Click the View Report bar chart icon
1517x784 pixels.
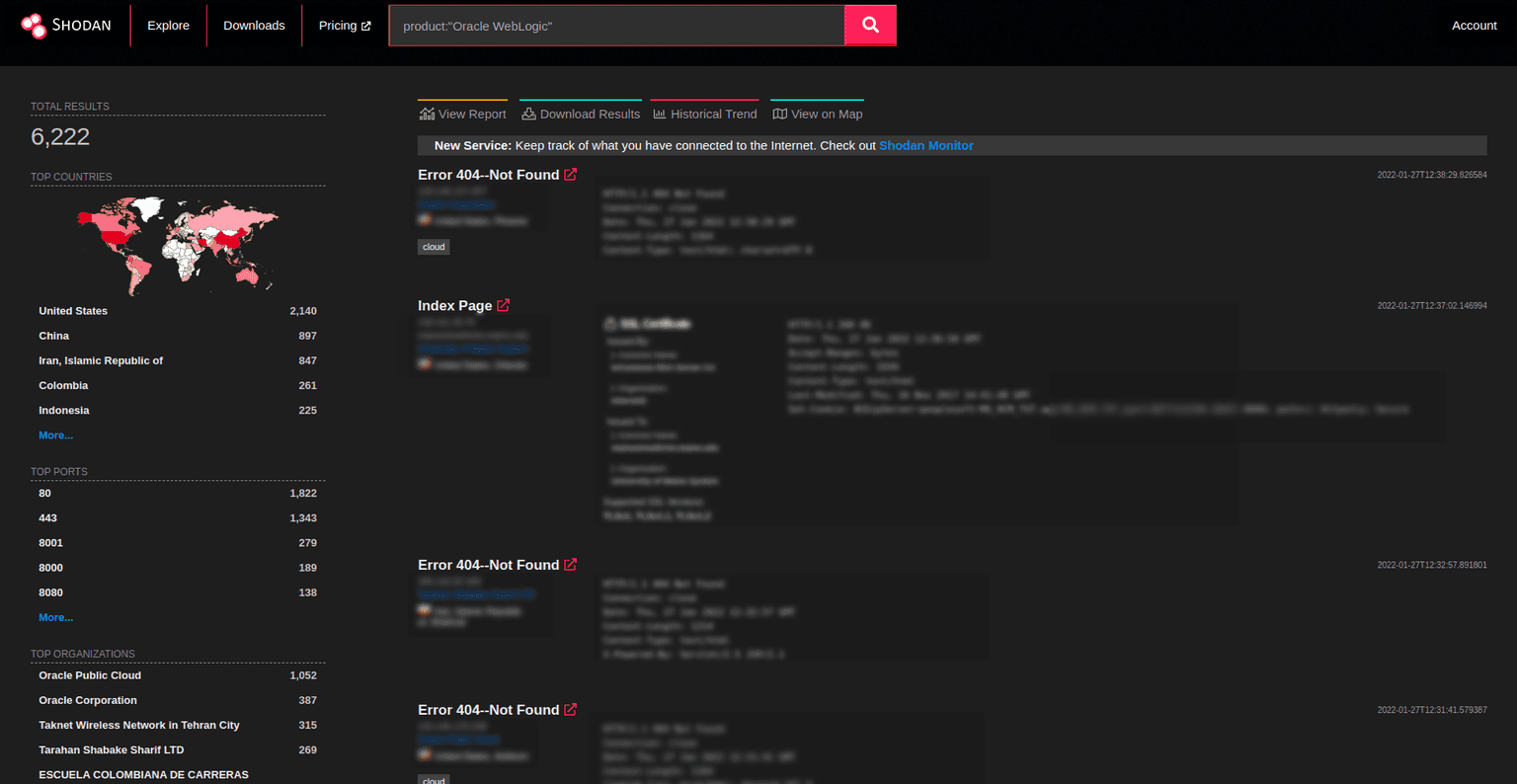coord(426,114)
